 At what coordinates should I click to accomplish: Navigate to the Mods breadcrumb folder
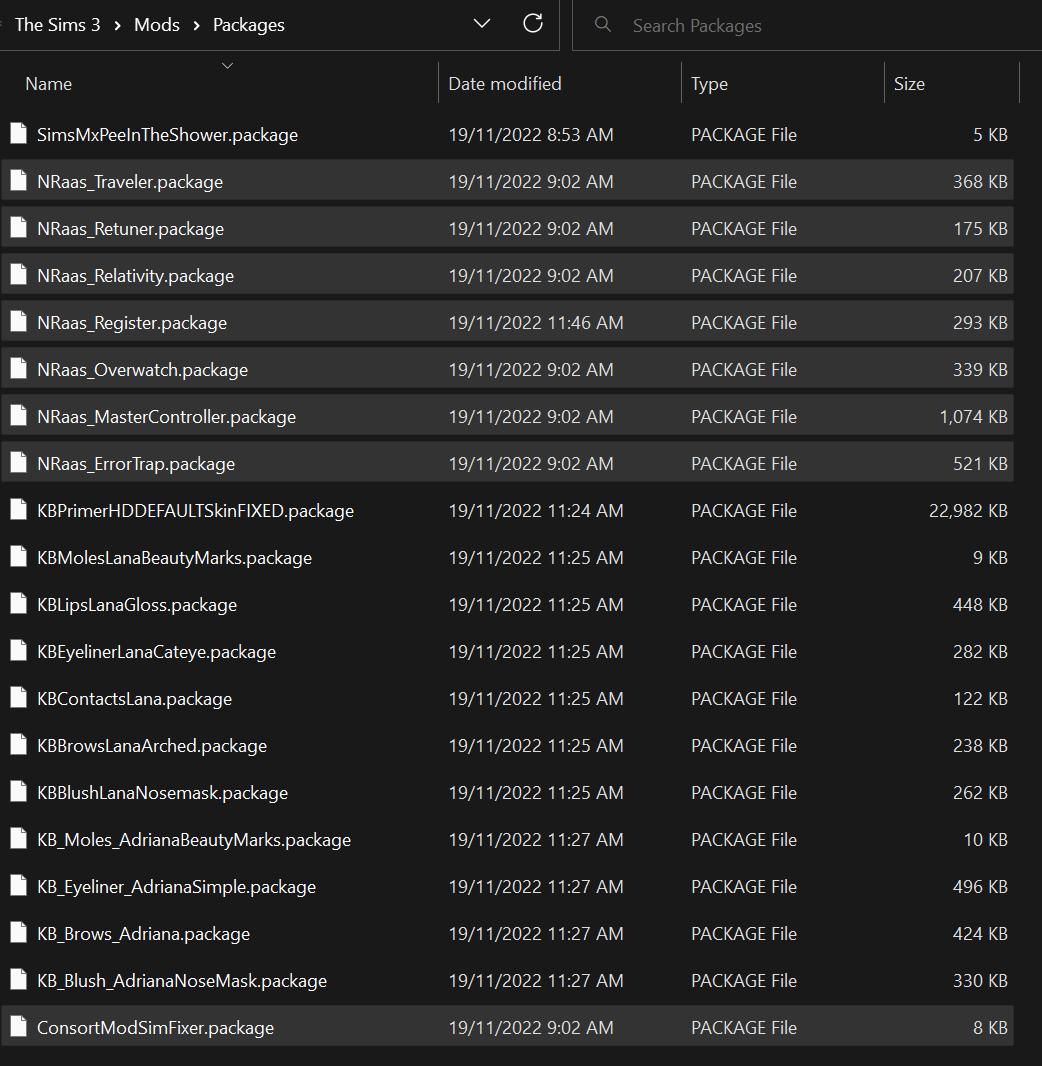[x=157, y=25]
